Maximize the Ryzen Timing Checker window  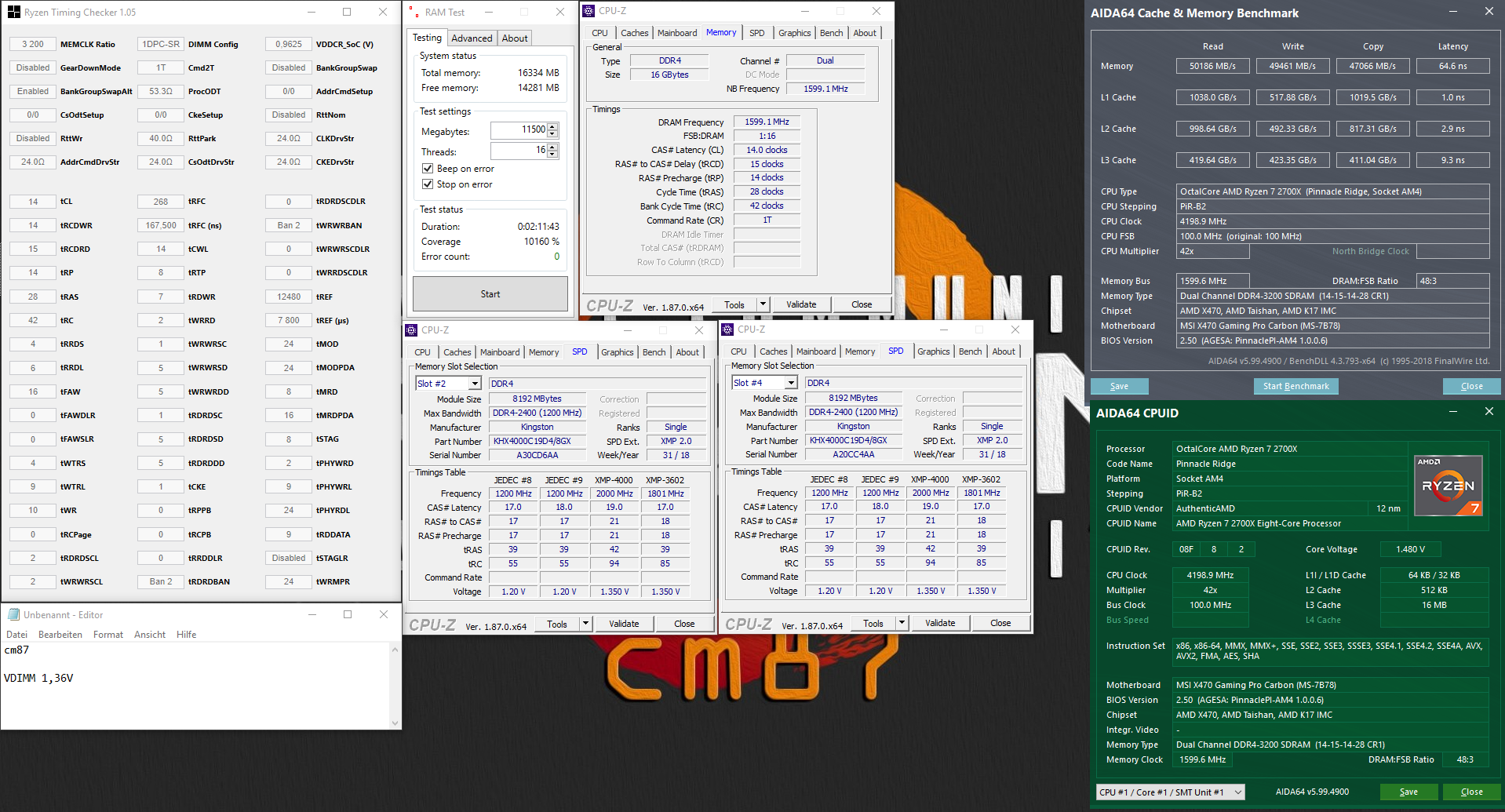[x=347, y=12]
